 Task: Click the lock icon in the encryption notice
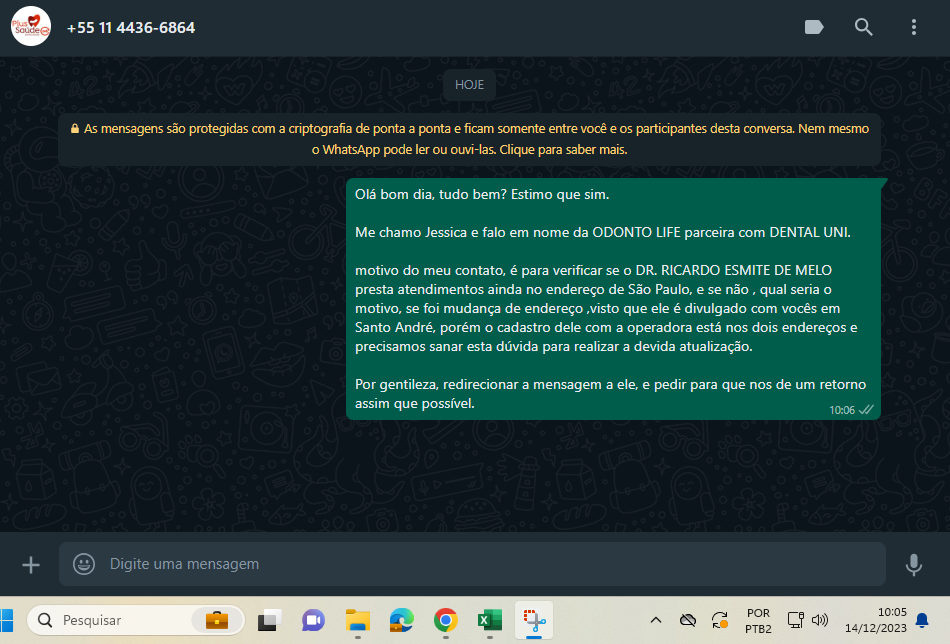point(75,128)
